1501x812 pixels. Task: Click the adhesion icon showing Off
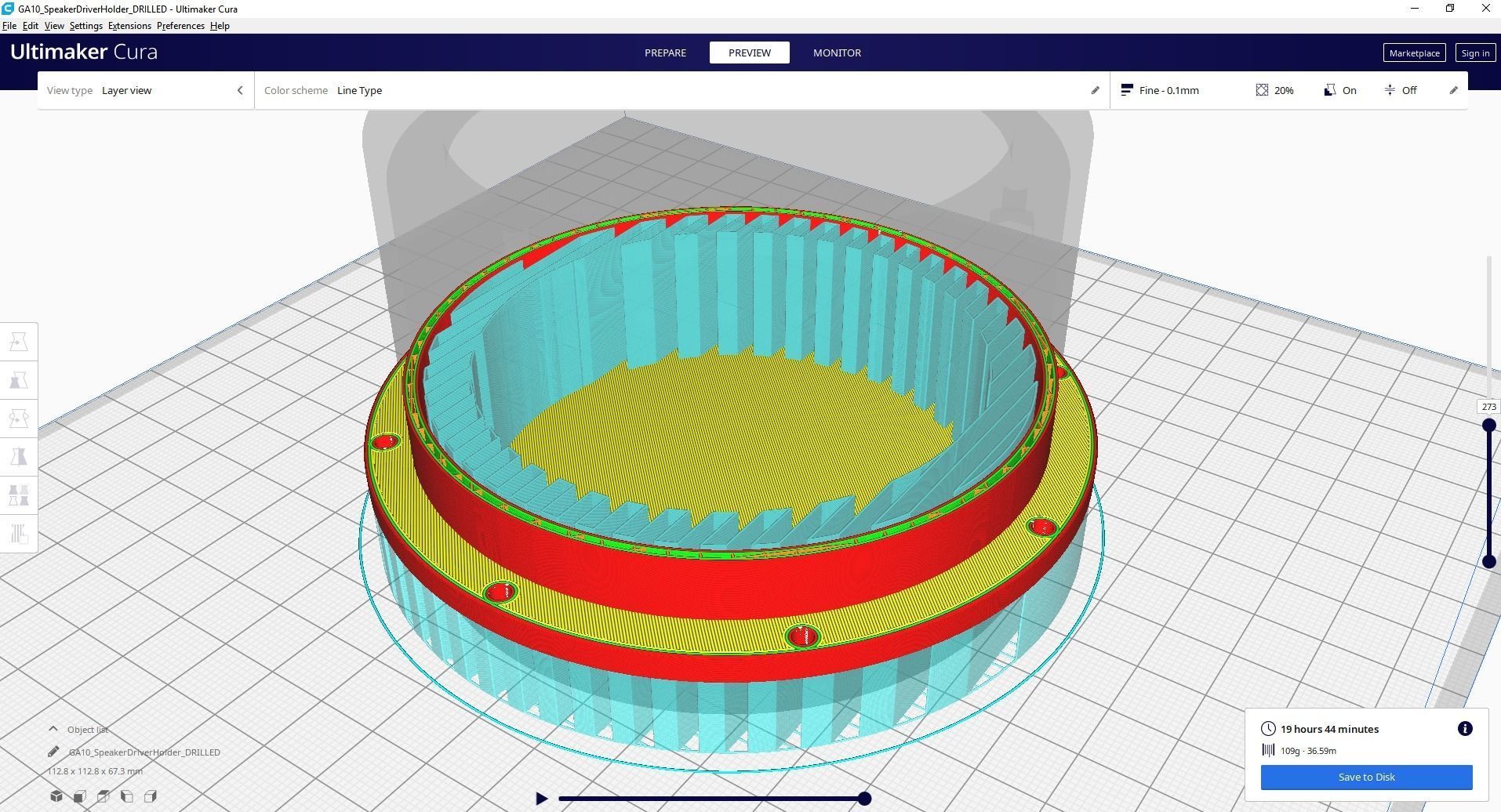pos(1390,90)
